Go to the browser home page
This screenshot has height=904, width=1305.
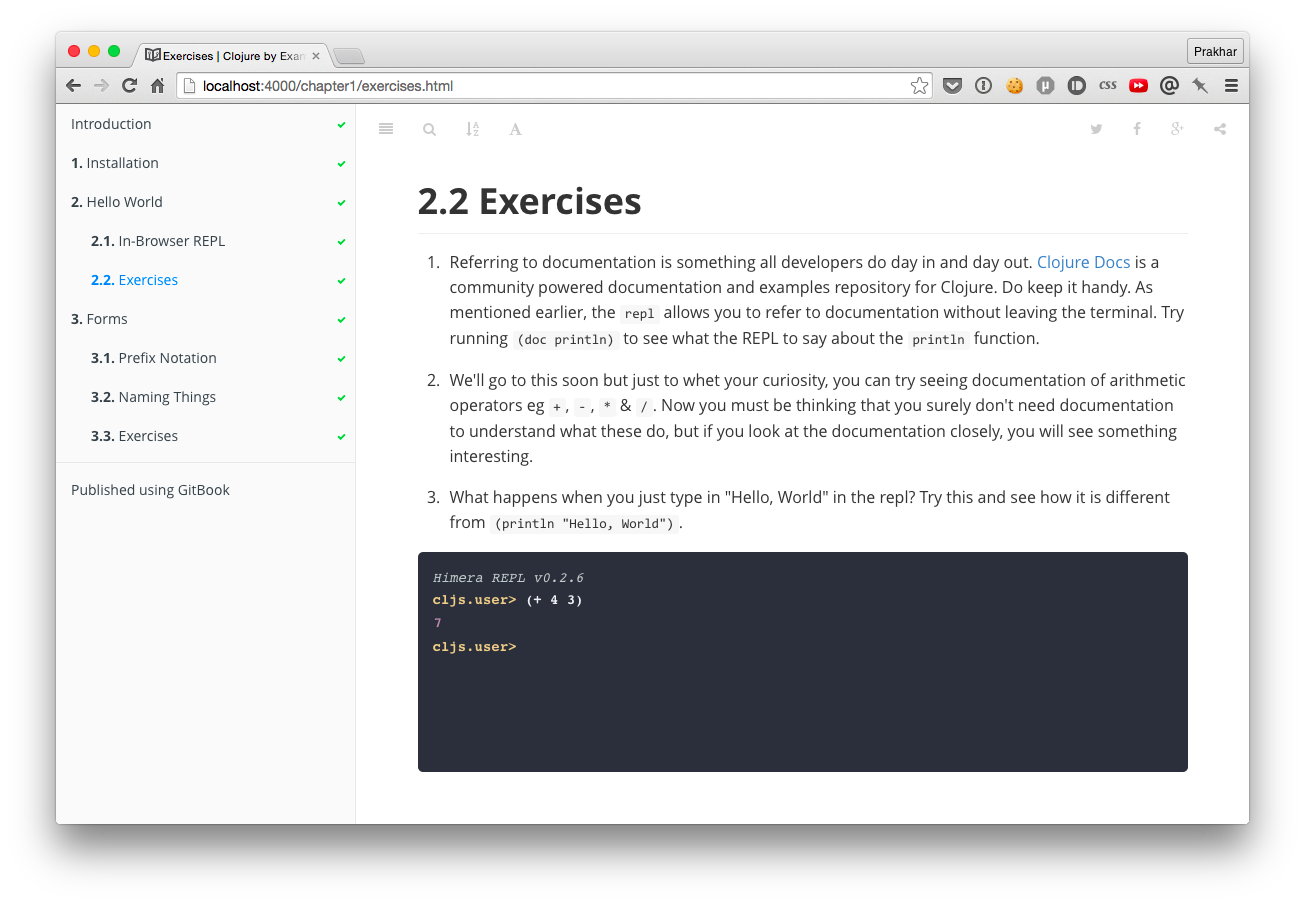(x=157, y=86)
